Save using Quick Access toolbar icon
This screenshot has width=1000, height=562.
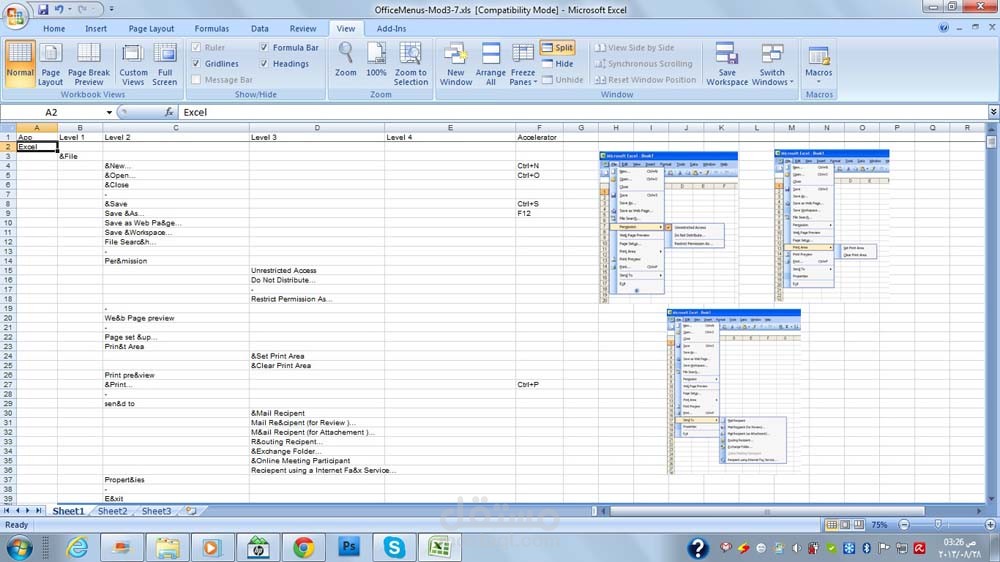[43, 10]
